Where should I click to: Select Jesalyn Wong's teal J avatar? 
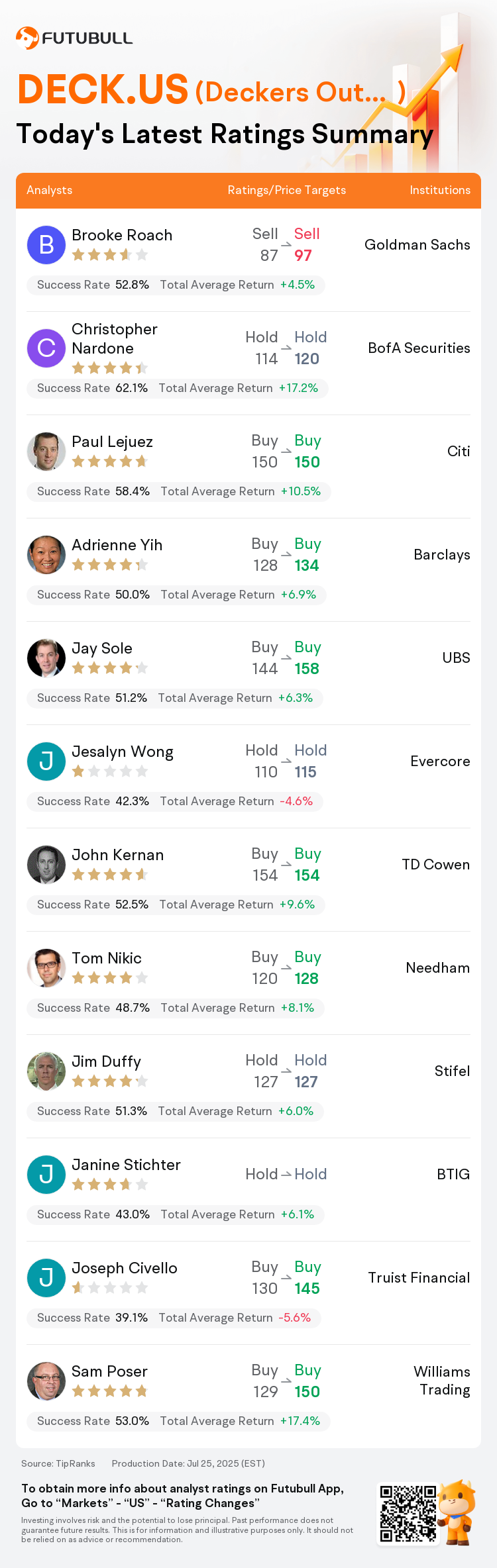46,761
